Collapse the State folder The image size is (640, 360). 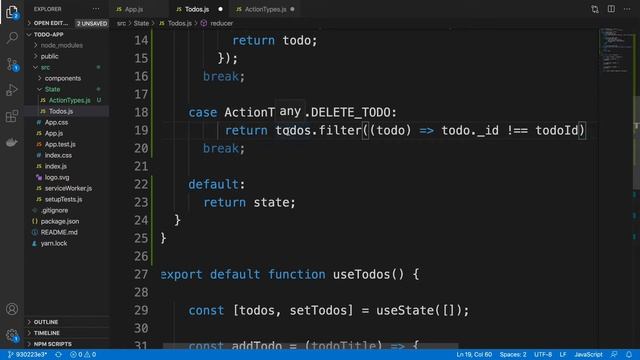pyautogui.click(x=52, y=89)
